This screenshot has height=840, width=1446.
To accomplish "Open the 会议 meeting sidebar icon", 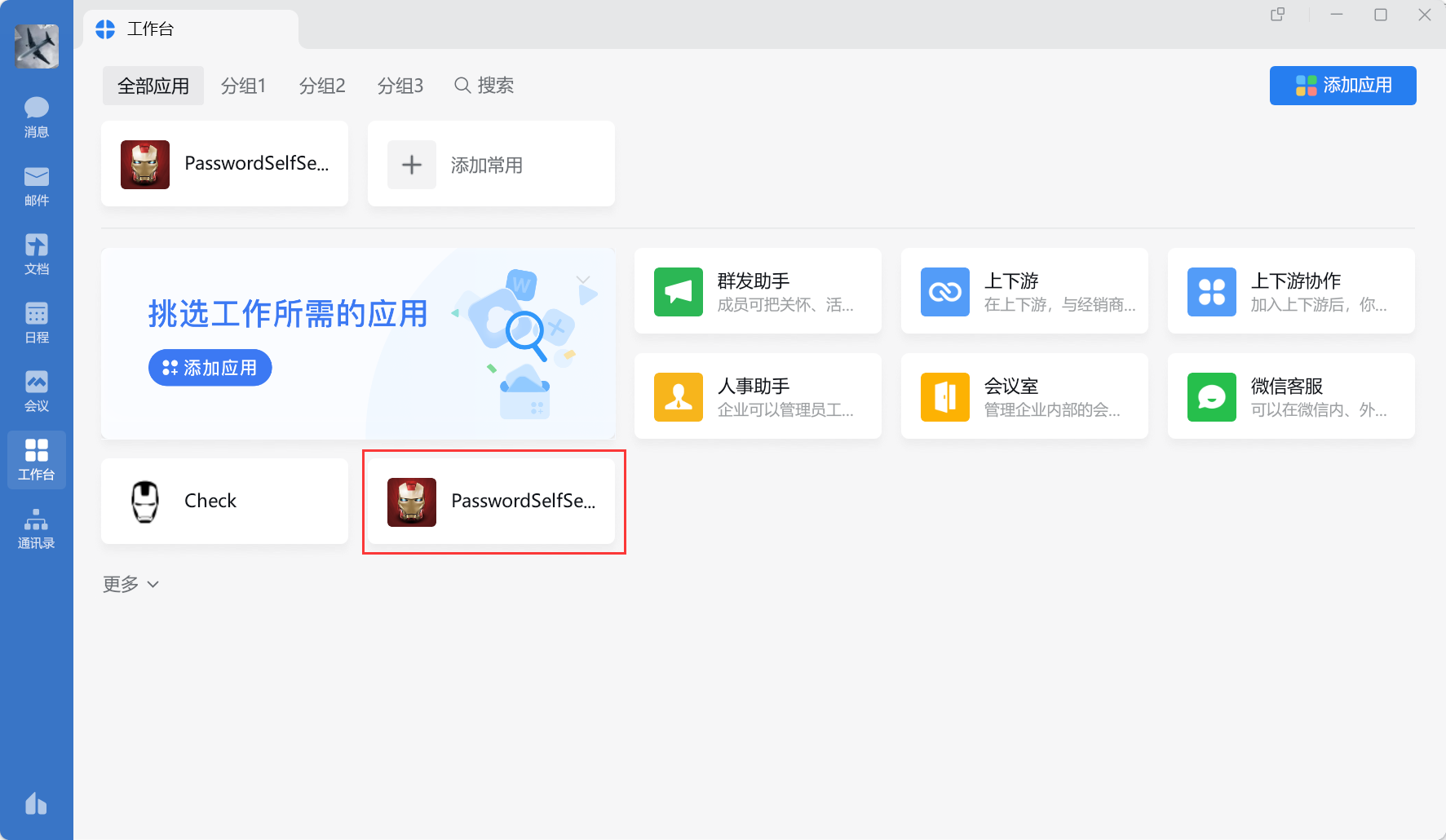I will pyautogui.click(x=36, y=391).
